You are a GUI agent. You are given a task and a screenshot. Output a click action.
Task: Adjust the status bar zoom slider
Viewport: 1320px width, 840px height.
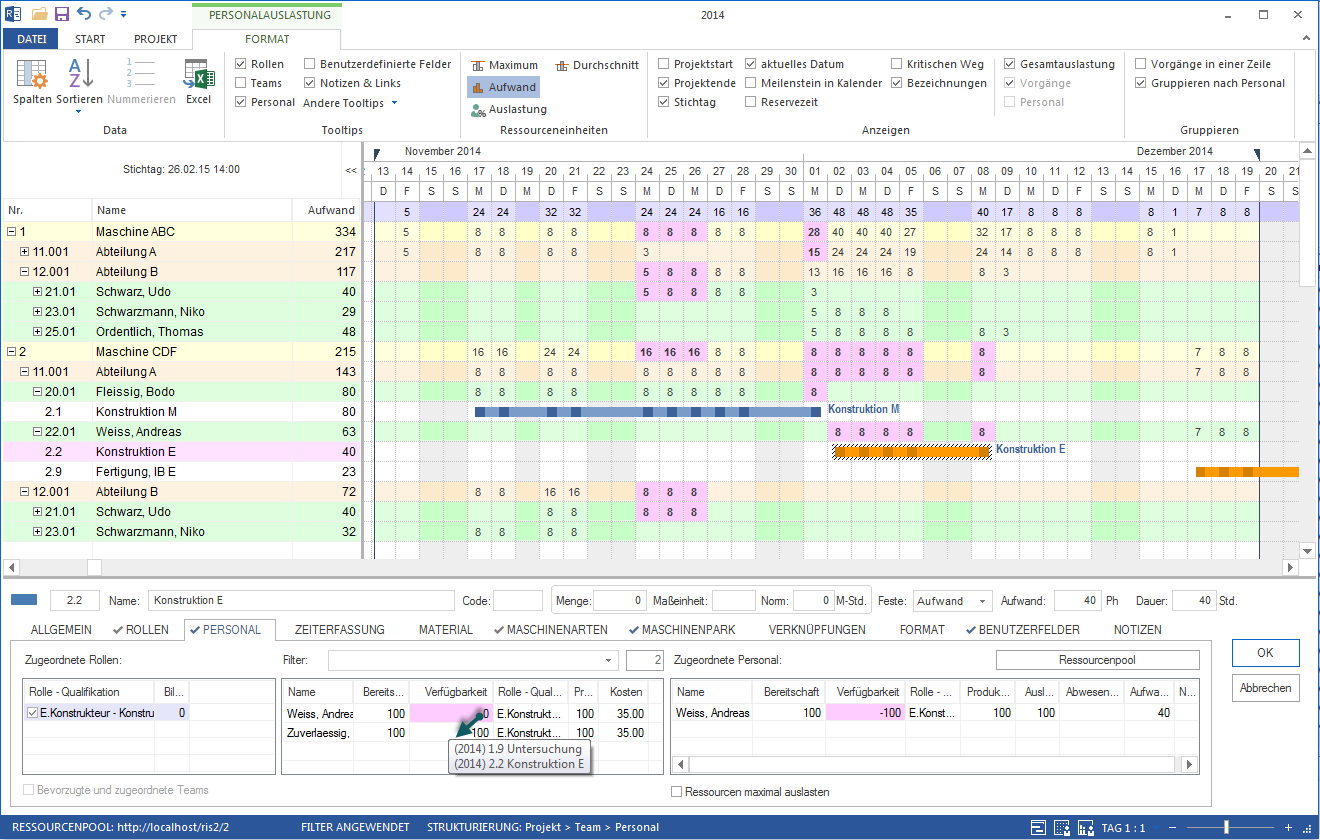click(x=1226, y=828)
